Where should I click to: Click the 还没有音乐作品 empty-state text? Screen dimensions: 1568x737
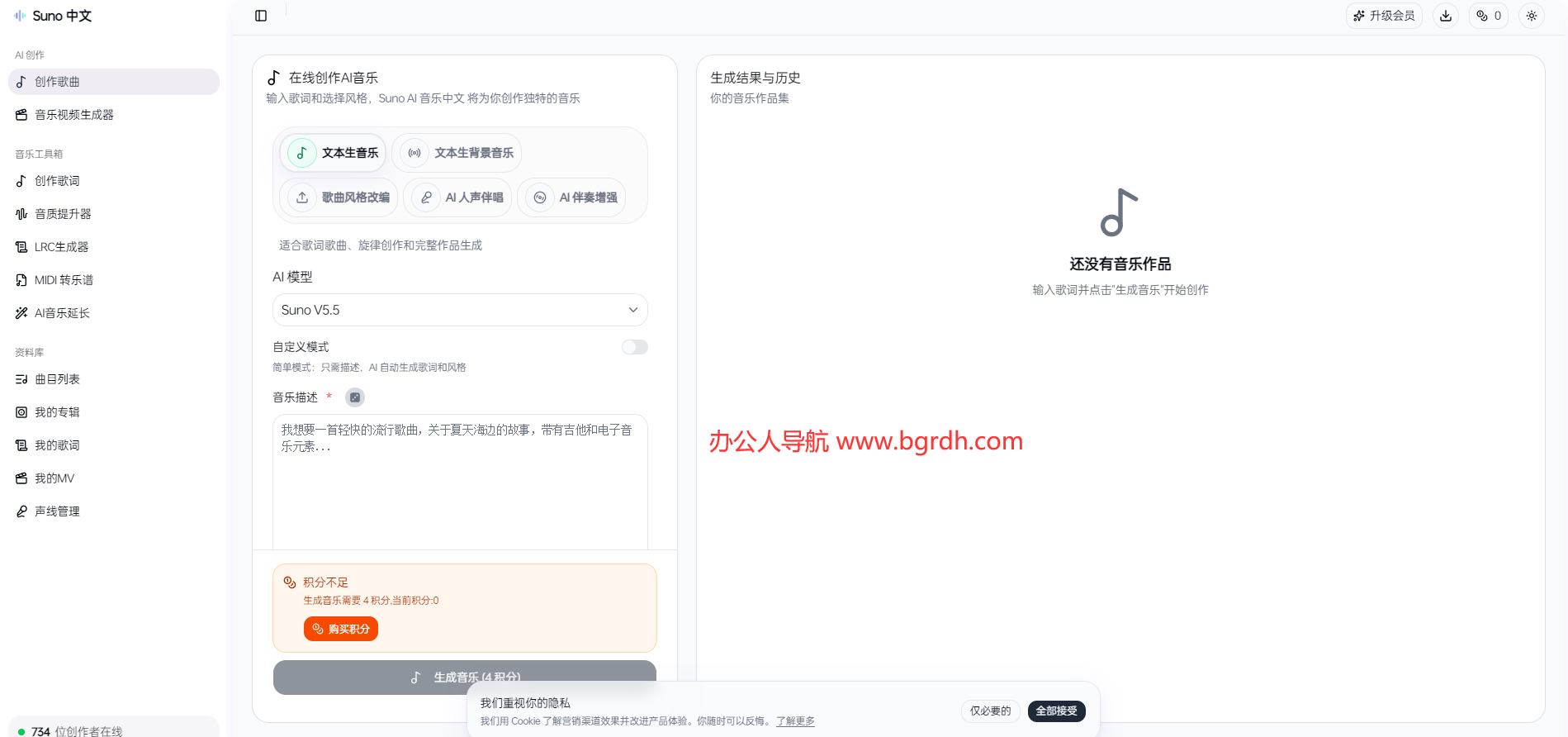pos(1120,264)
